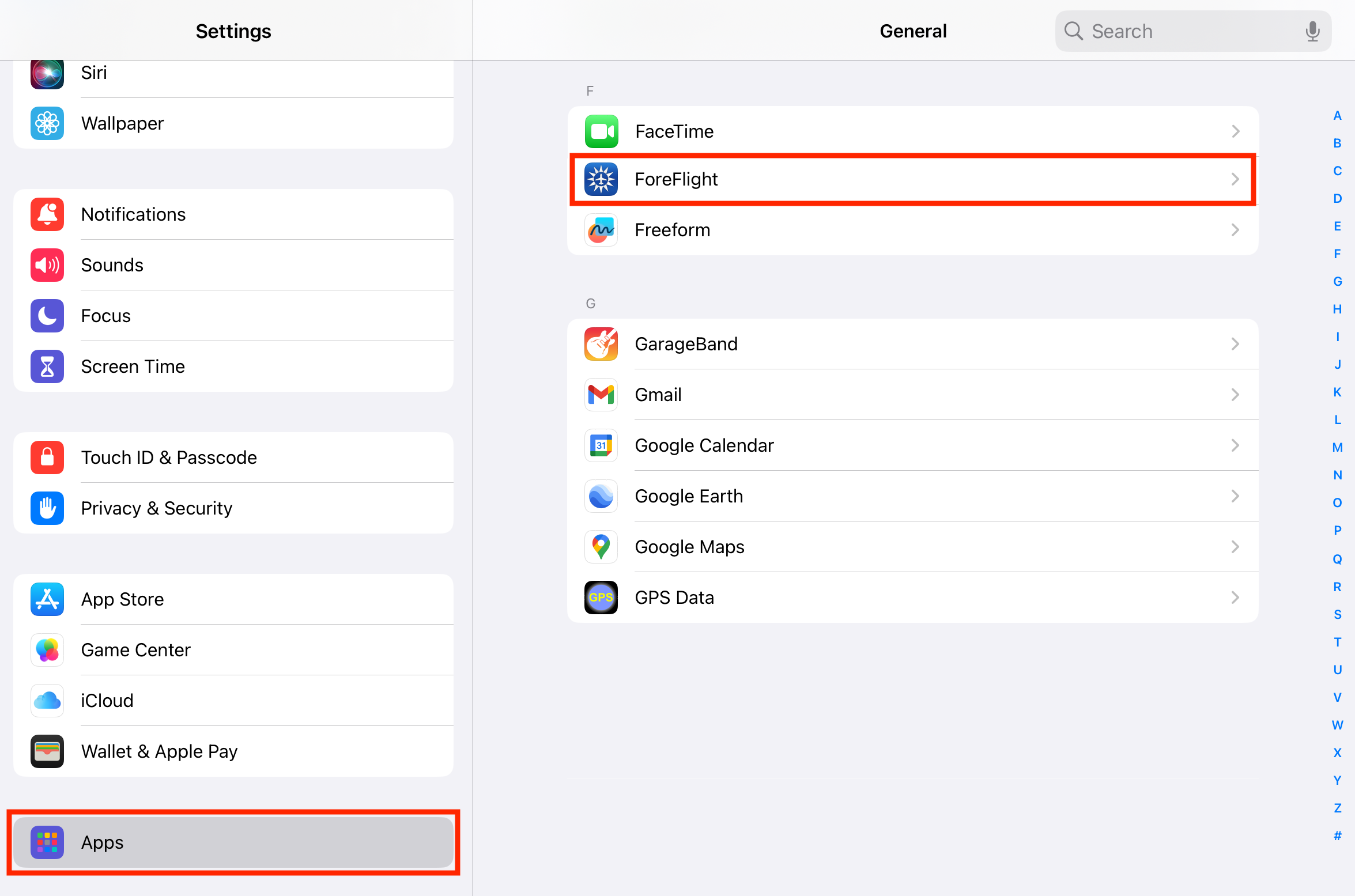Select Notifications in the sidebar
The width and height of the screenshot is (1355, 896).
coord(233,214)
